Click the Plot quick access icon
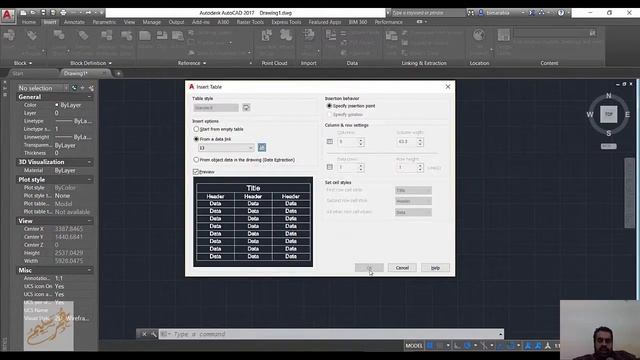This screenshot has height=360, width=640. point(63,13)
